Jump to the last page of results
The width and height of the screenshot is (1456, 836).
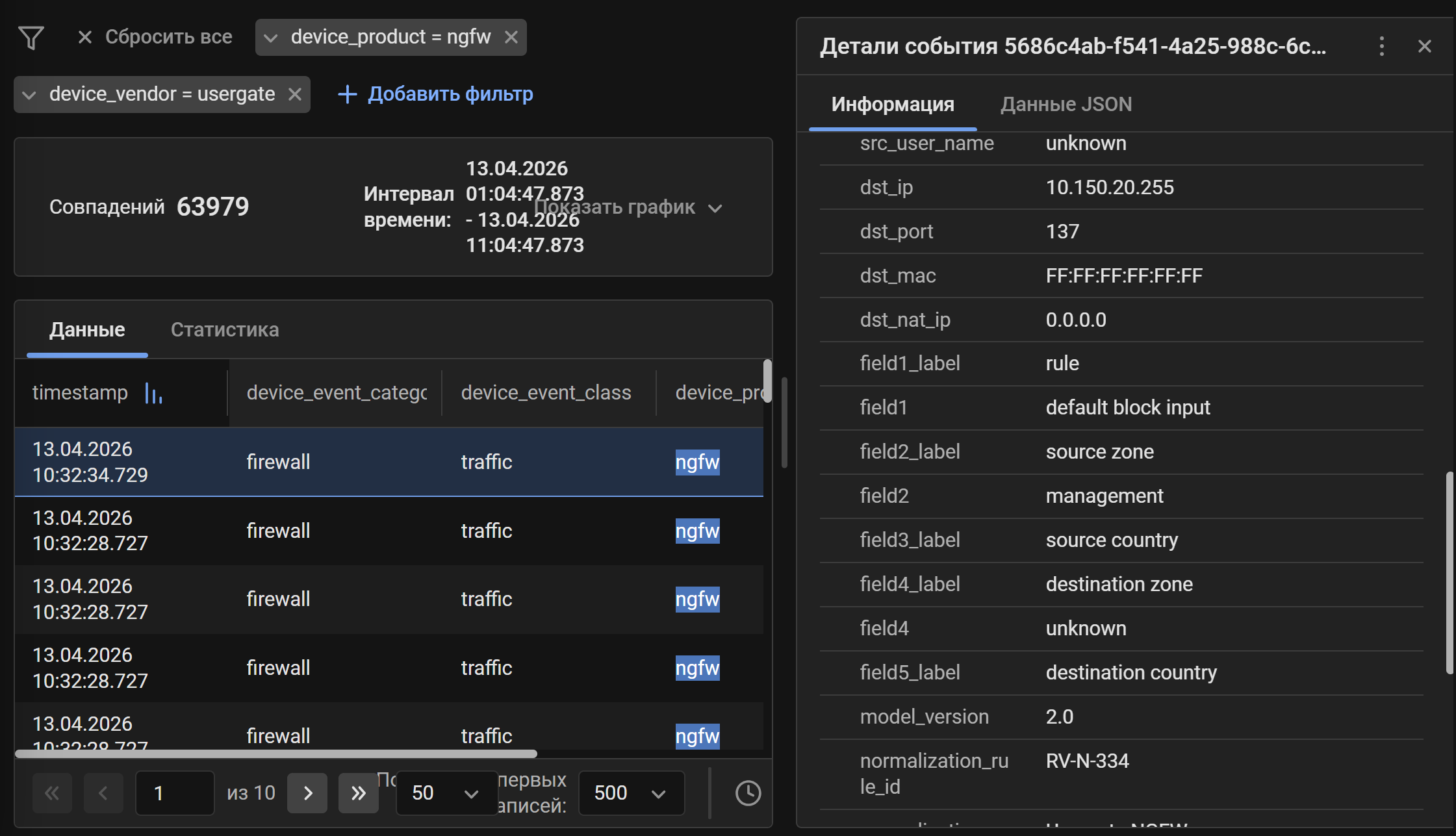coord(359,792)
